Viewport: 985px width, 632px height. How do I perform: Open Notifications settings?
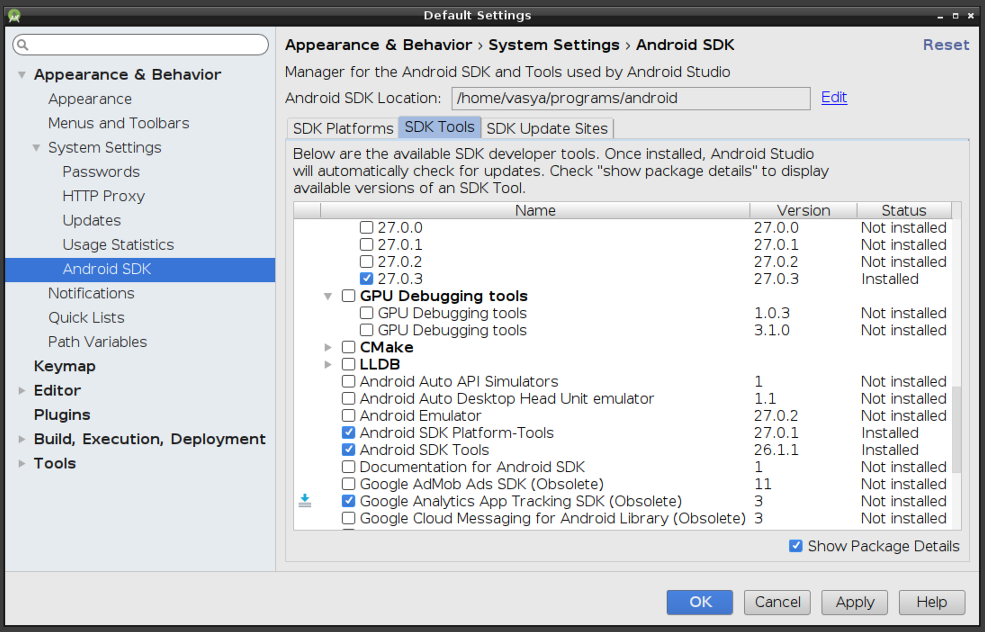[91, 293]
